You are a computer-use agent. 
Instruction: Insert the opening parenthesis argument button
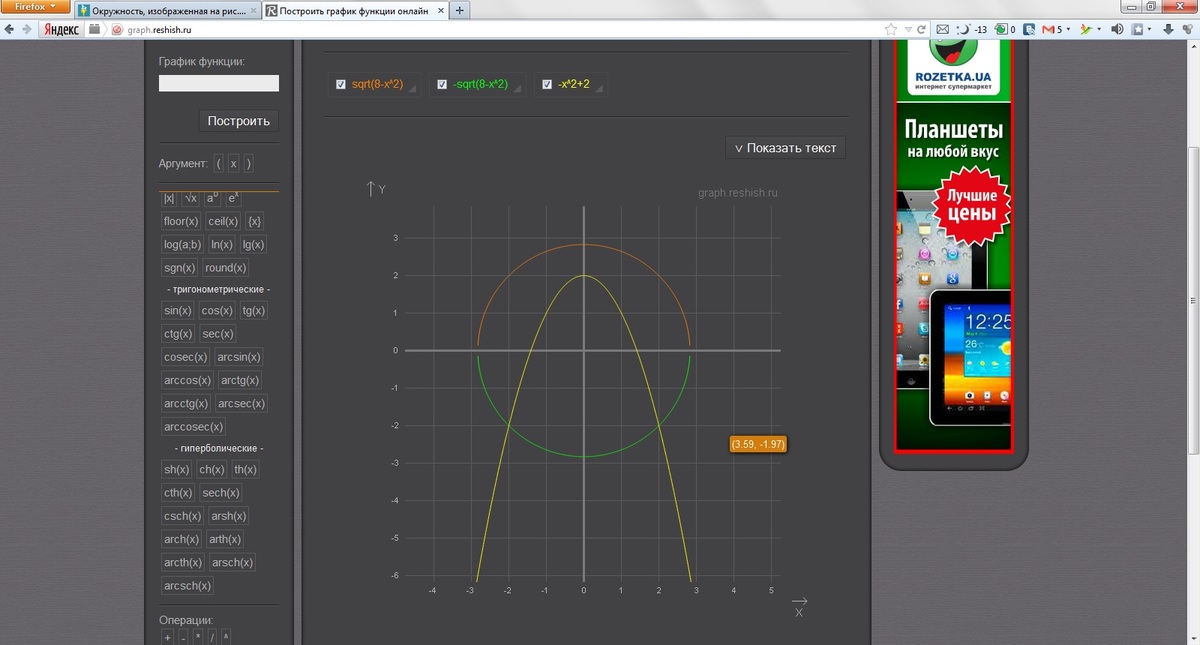(219, 163)
